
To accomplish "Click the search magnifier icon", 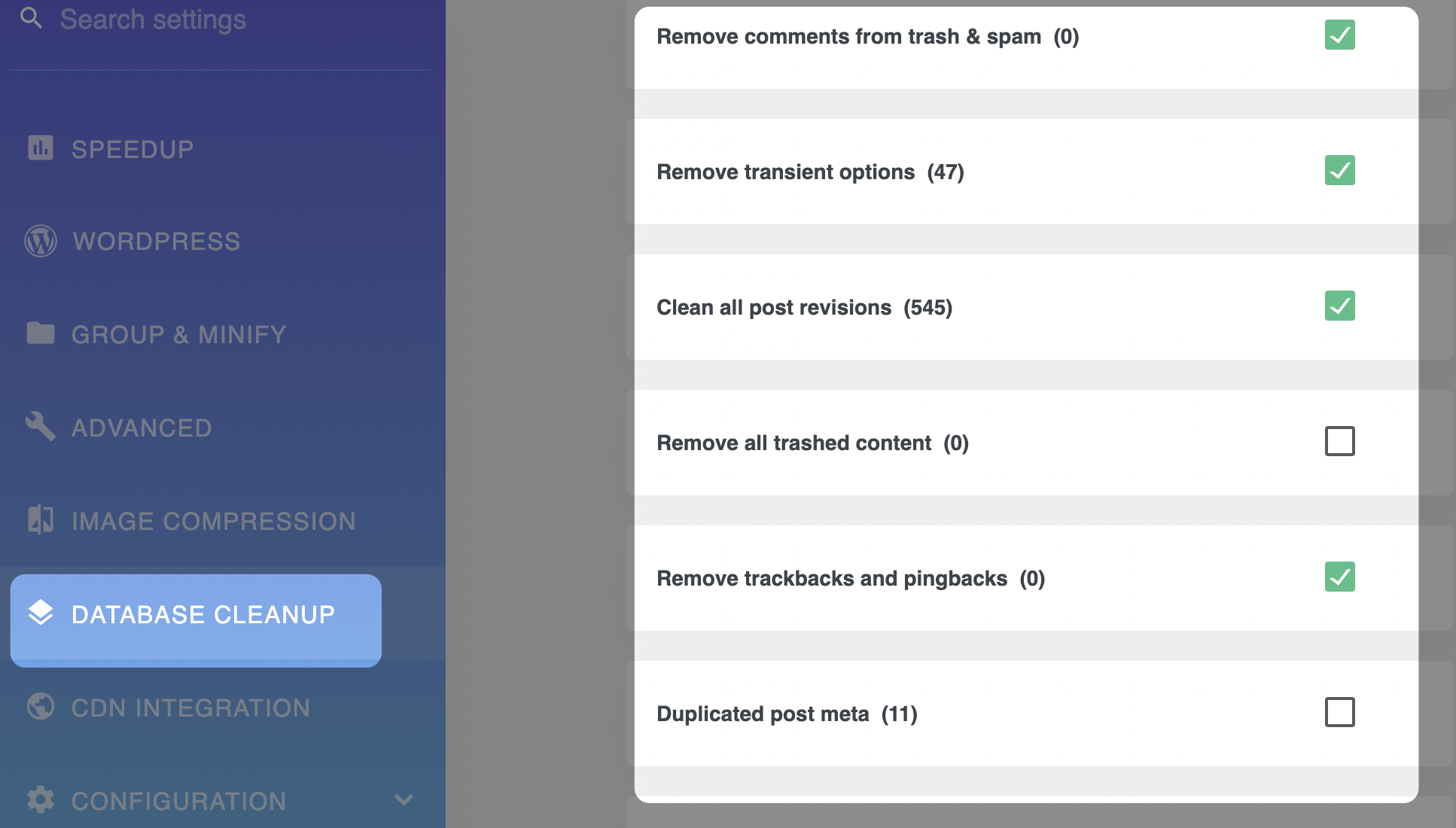I will 31,17.
